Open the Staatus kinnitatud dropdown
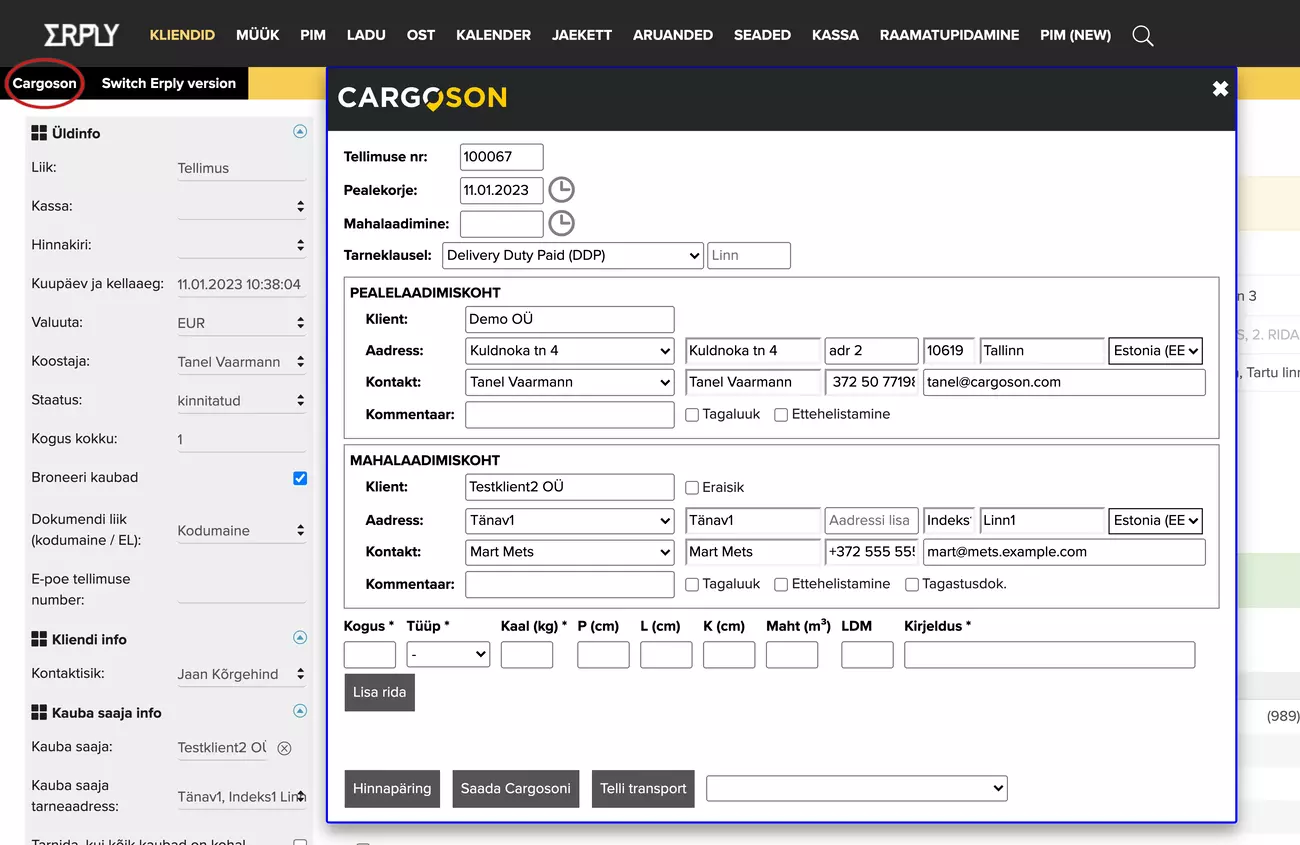 tap(242, 401)
